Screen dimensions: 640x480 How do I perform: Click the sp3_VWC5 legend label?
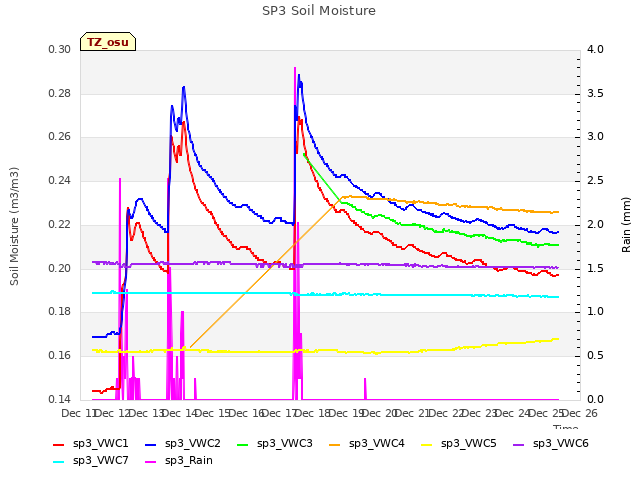coord(469,444)
